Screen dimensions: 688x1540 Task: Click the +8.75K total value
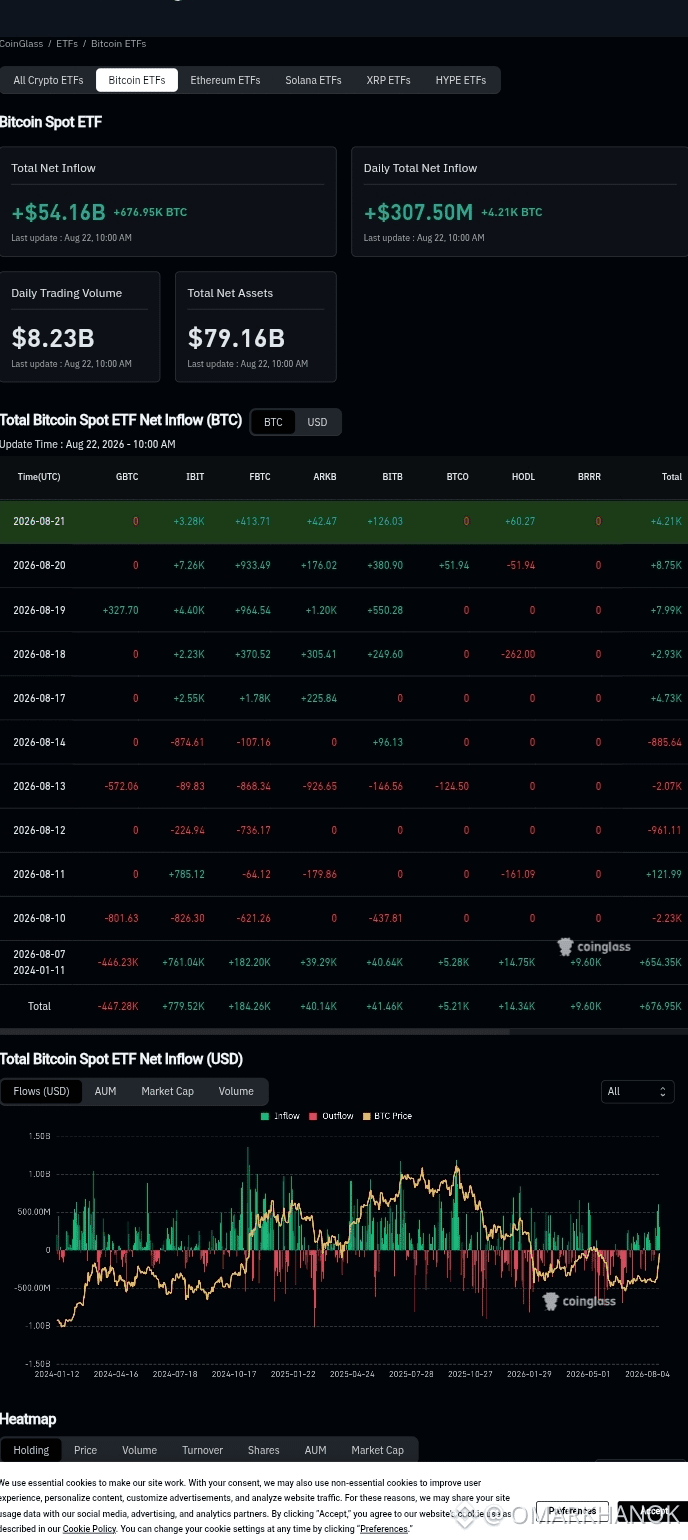click(666, 565)
